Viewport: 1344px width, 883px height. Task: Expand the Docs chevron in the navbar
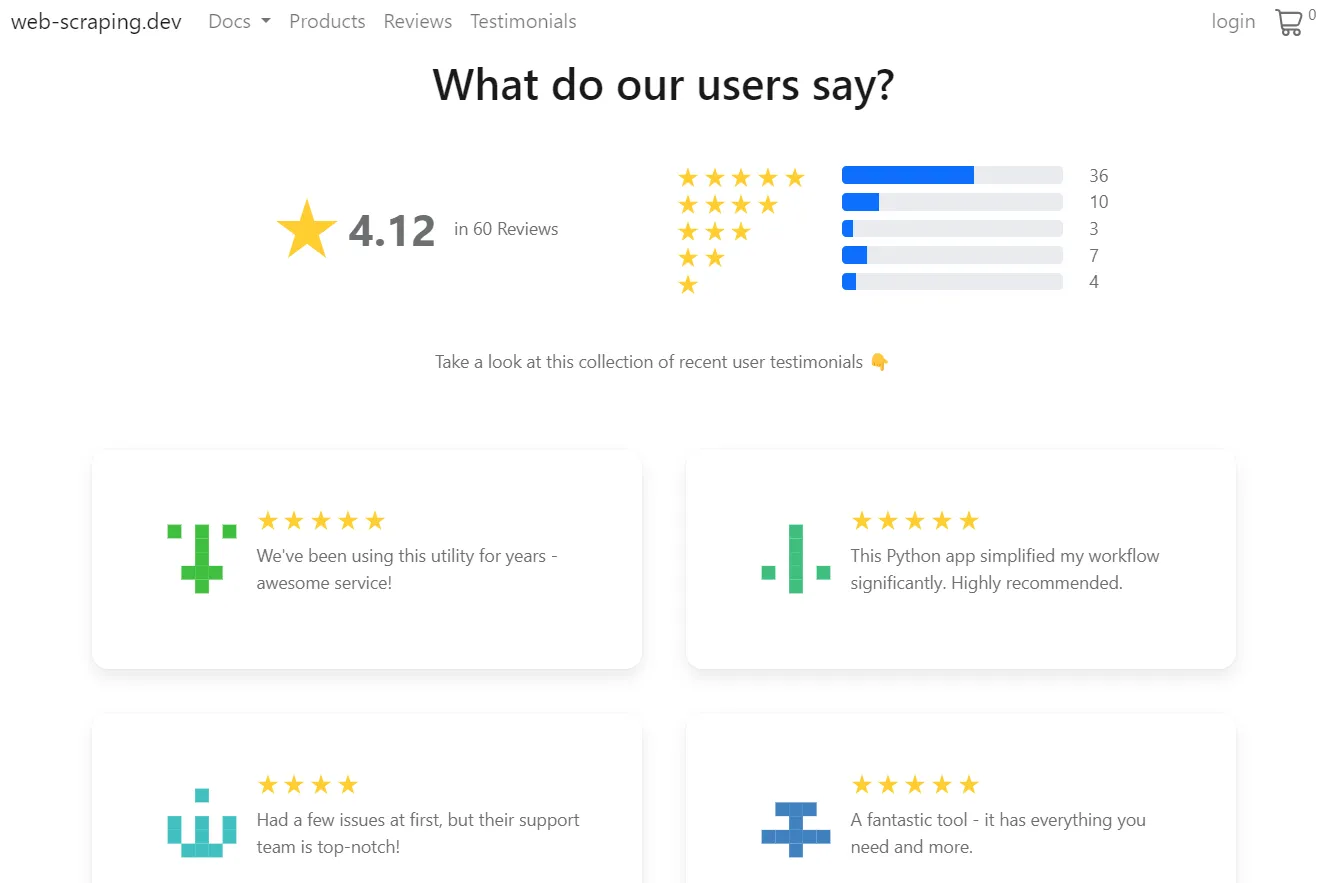[x=264, y=21]
